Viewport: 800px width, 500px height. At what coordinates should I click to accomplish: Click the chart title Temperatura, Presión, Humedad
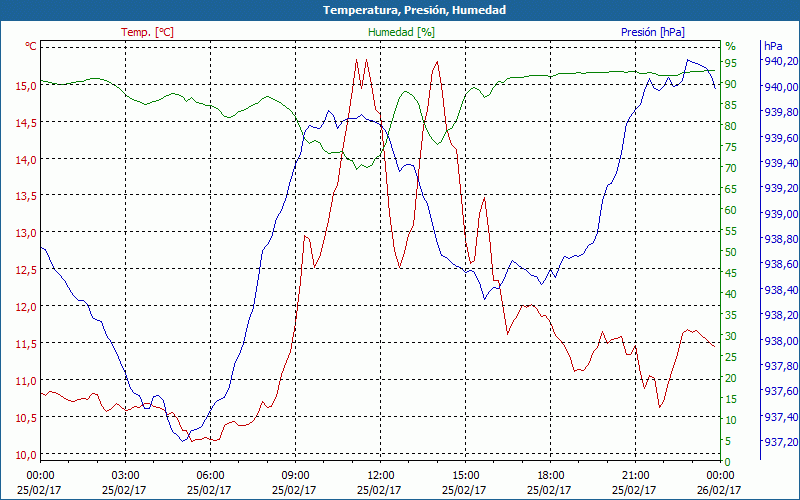(414, 10)
